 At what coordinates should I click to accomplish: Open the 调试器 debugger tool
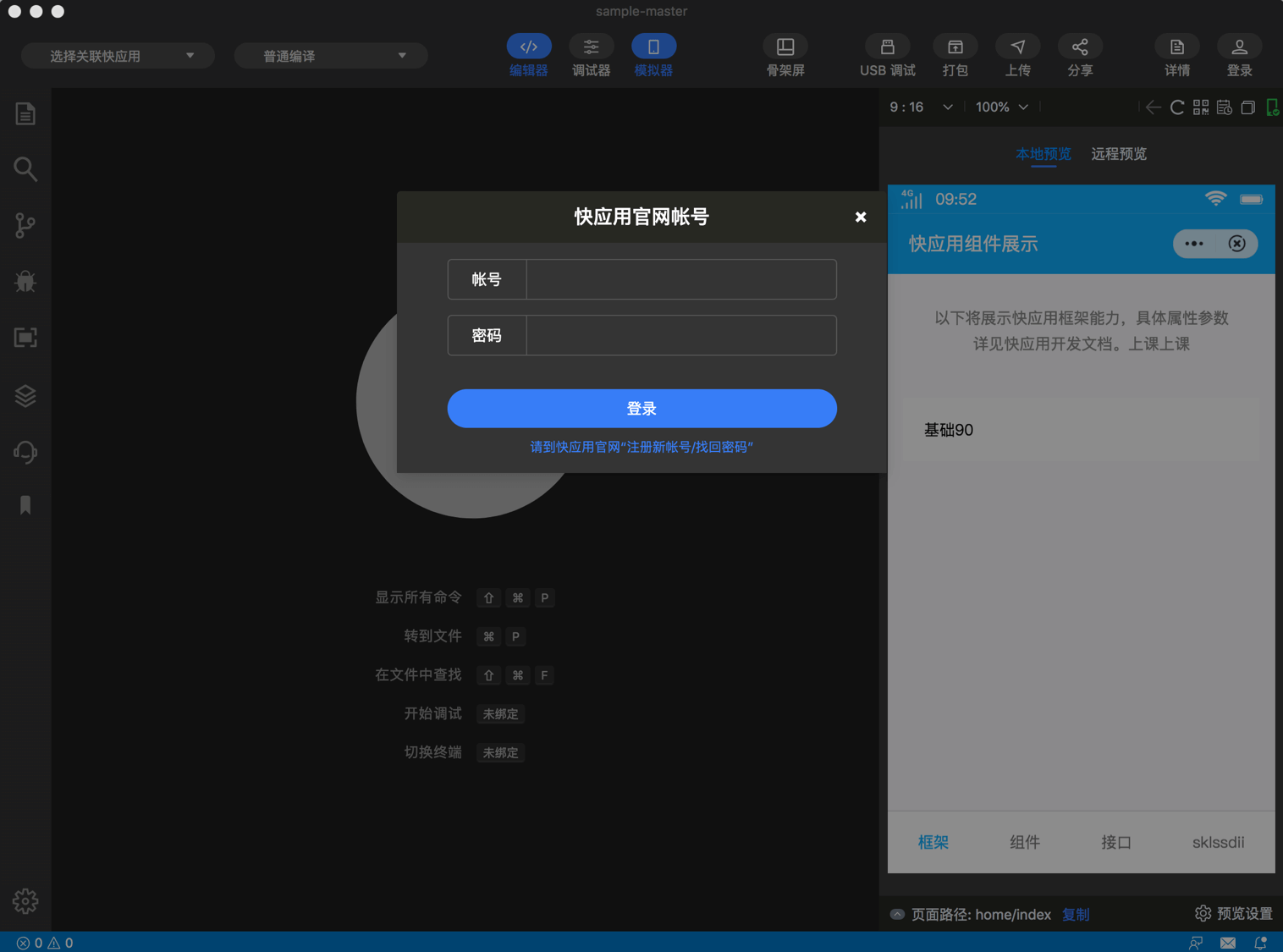[591, 55]
